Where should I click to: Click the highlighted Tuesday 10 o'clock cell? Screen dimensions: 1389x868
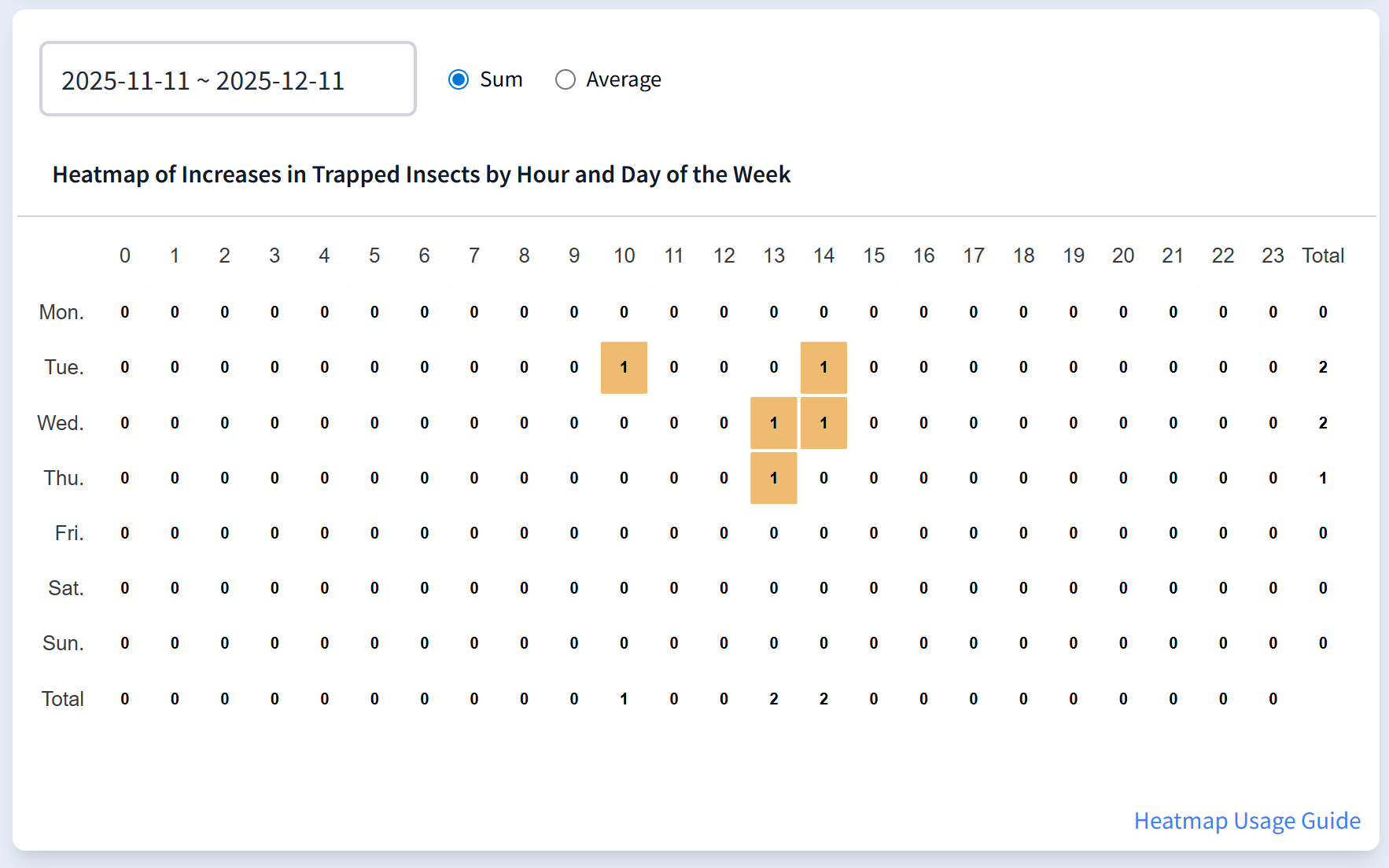pos(624,367)
